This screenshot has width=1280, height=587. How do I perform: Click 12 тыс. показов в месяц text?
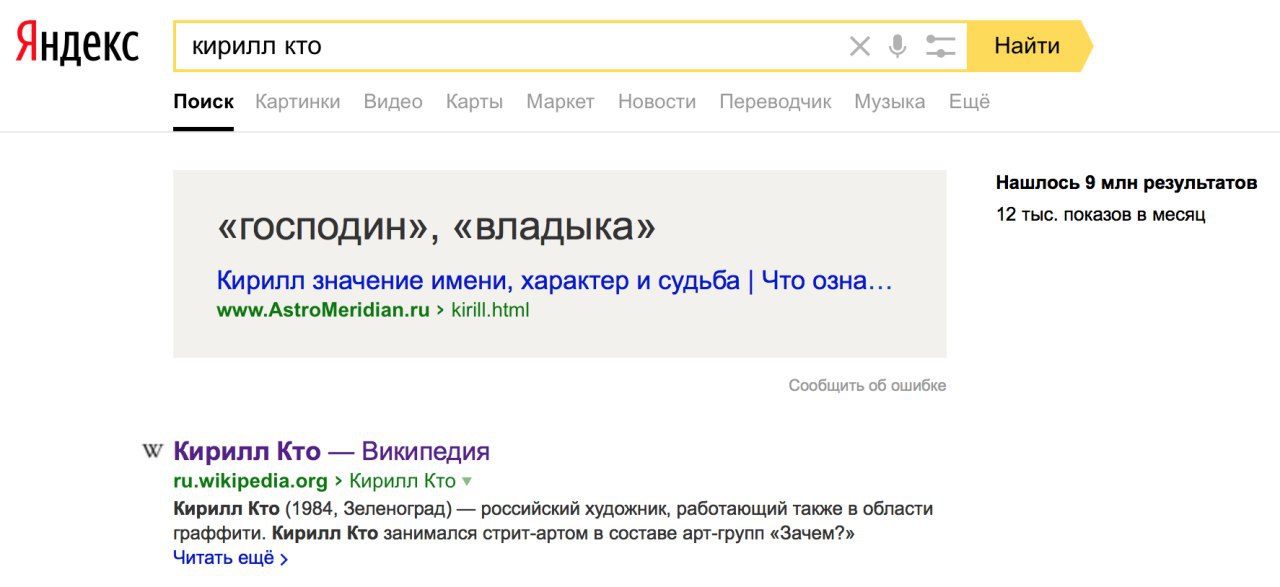coord(1101,214)
